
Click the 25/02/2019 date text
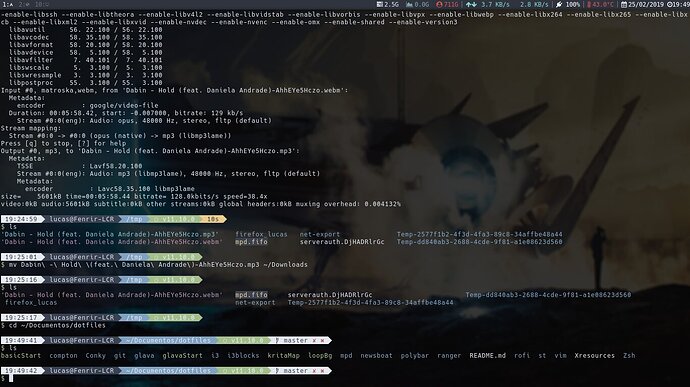click(x=646, y=4)
